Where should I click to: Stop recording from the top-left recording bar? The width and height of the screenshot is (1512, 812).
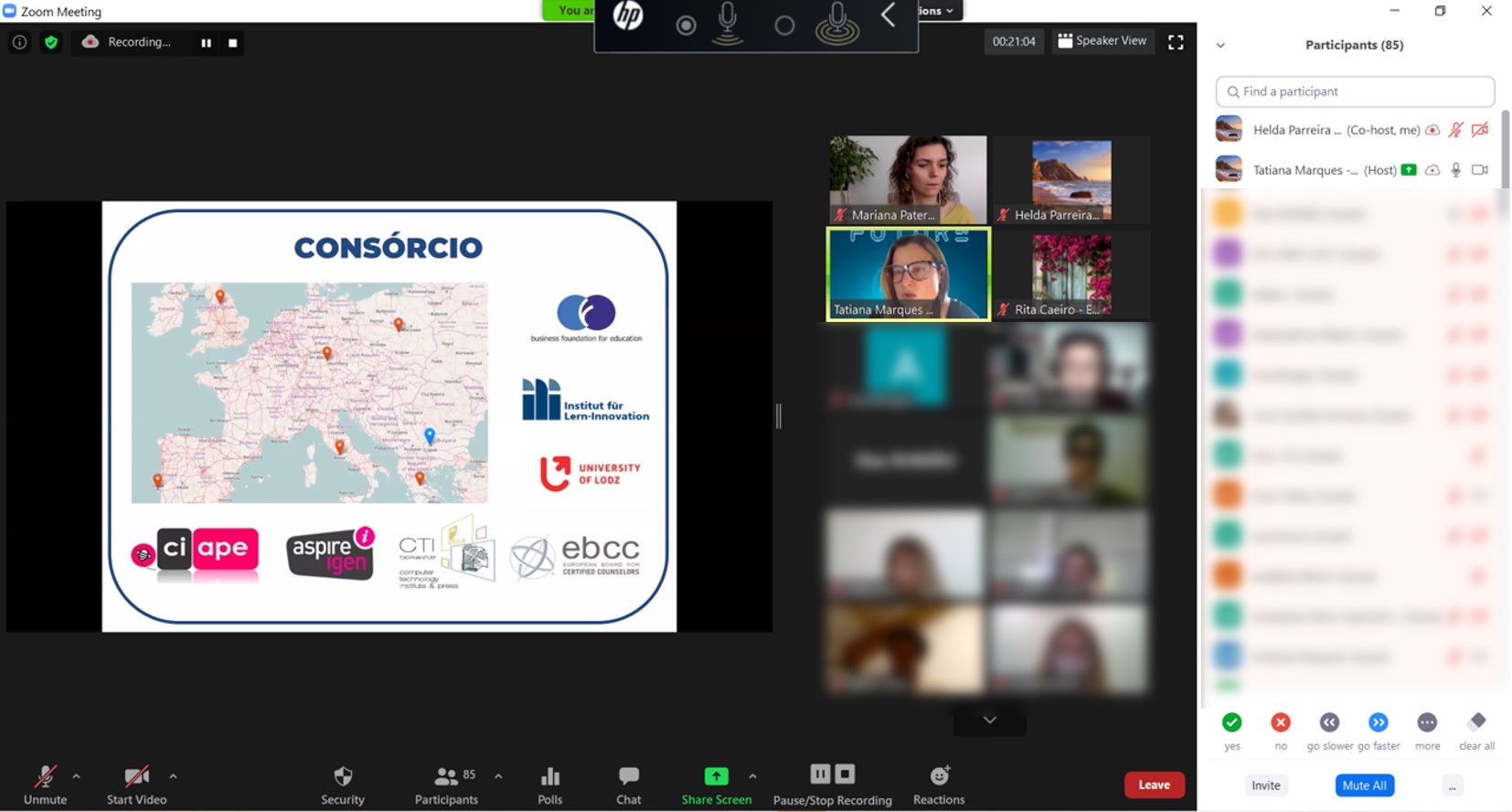pos(232,43)
